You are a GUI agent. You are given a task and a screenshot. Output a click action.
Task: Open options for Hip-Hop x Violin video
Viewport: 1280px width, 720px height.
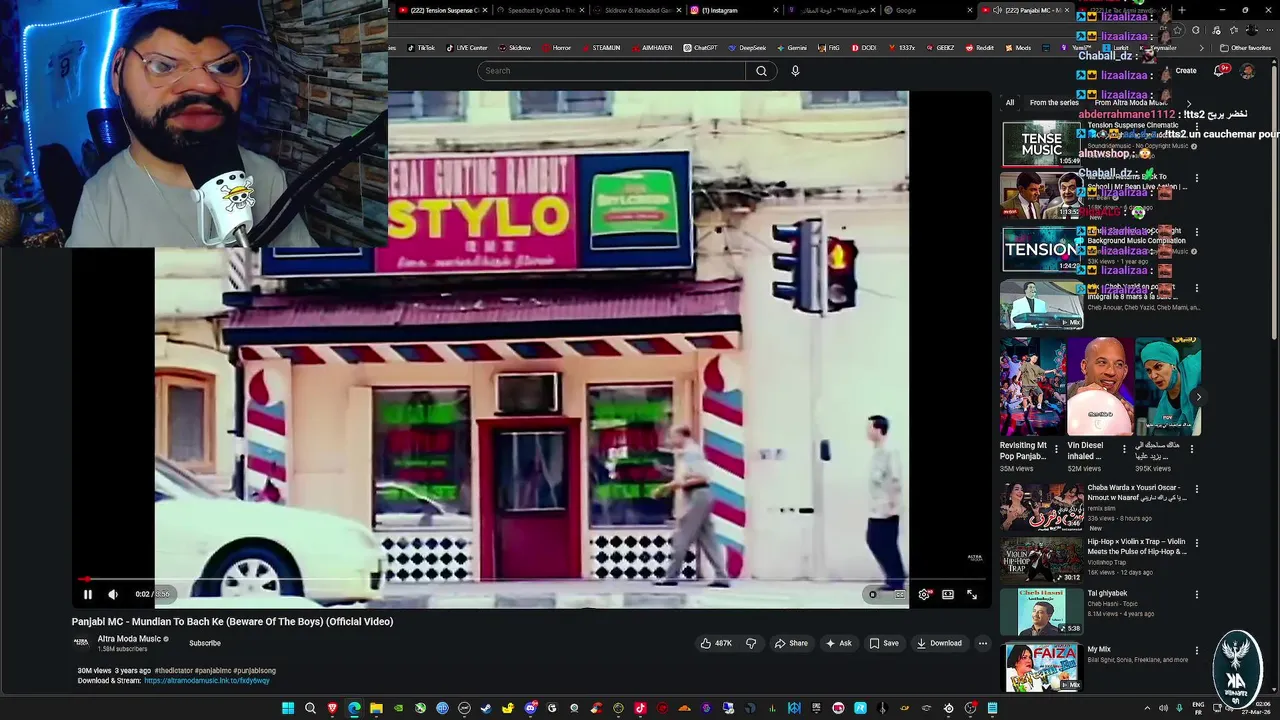pyautogui.click(x=1197, y=544)
